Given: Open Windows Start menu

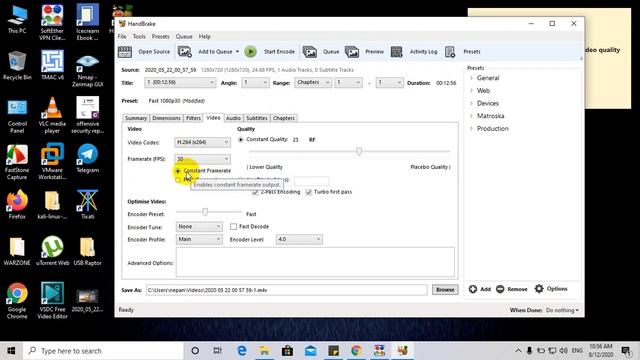Looking at the screenshot, I should click(x=11, y=351).
